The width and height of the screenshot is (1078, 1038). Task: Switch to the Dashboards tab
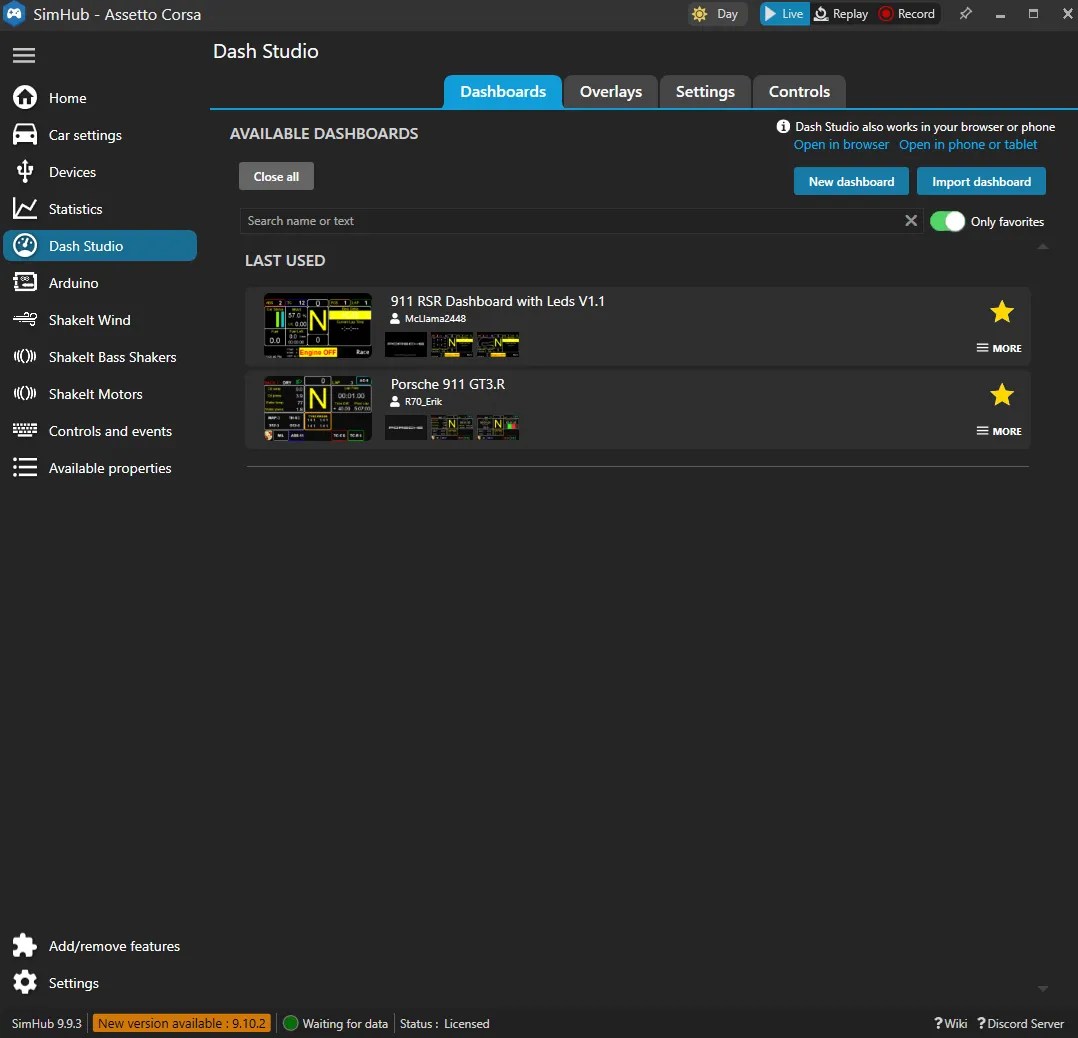[x=503, y=91]
